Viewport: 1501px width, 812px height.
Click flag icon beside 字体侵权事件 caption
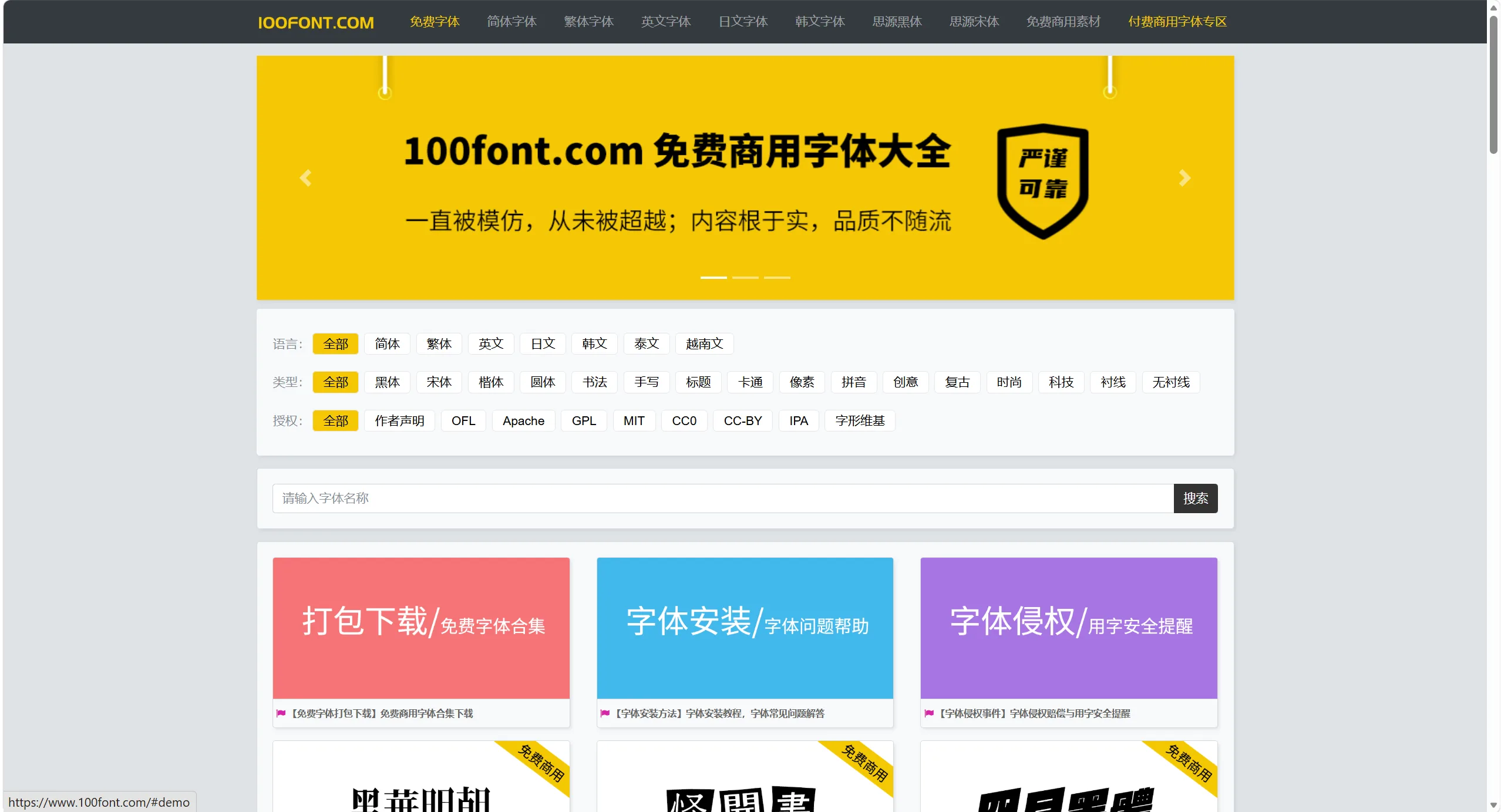pyautogui.click(x=929, y=713)
